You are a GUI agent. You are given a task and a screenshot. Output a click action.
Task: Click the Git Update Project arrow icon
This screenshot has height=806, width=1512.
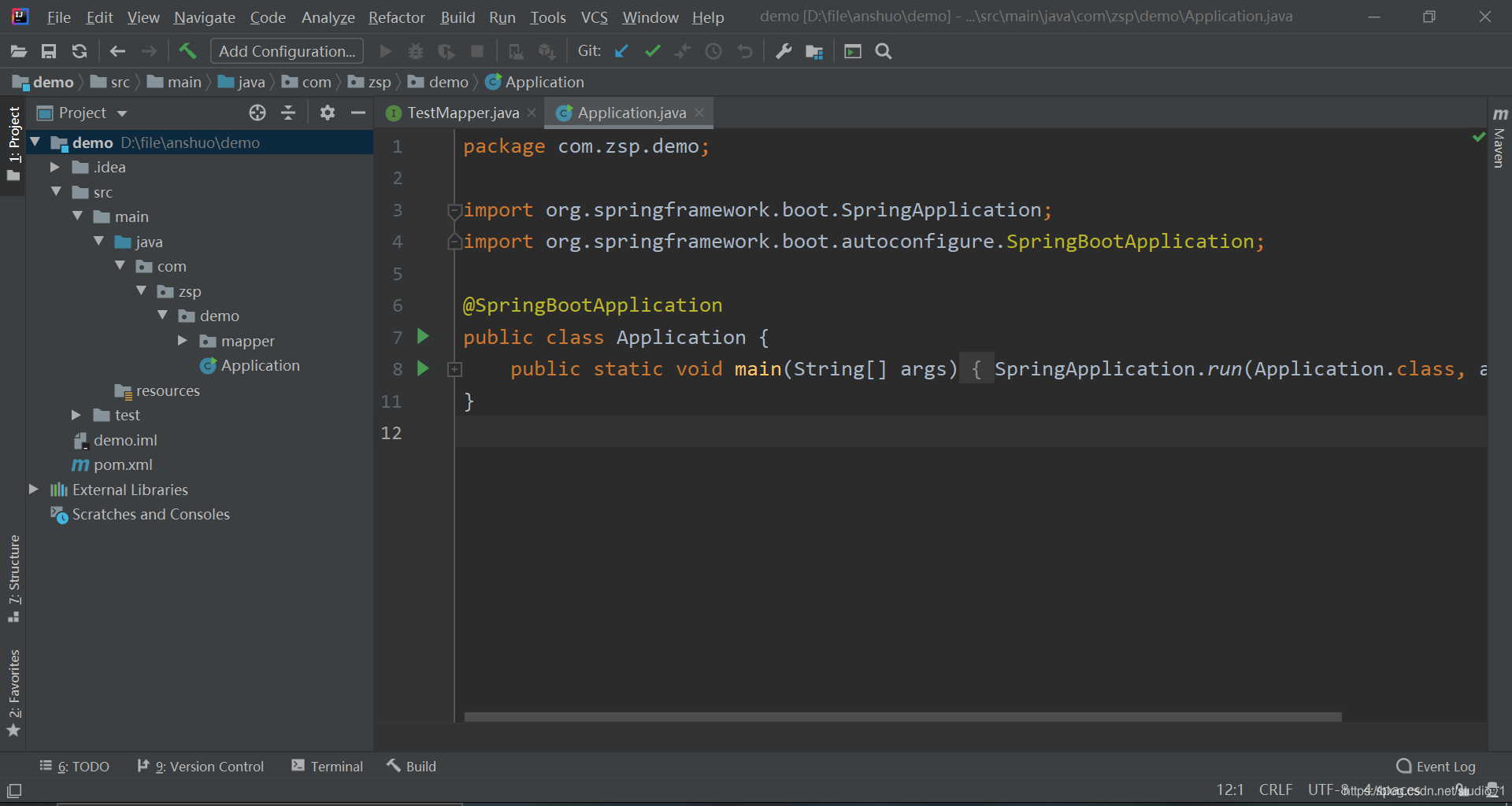click(x=621, y=51)
